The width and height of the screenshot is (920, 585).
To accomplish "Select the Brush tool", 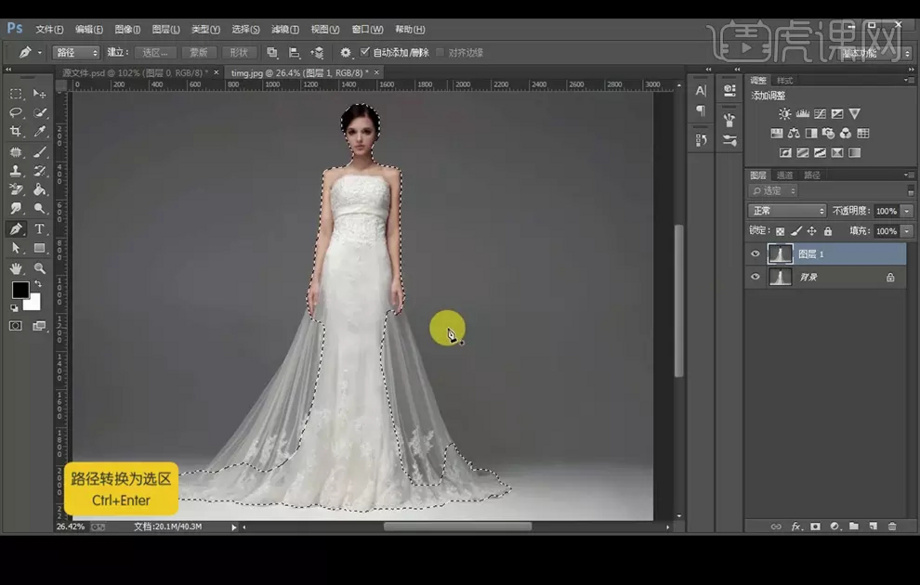I will (x=39, y=152).
